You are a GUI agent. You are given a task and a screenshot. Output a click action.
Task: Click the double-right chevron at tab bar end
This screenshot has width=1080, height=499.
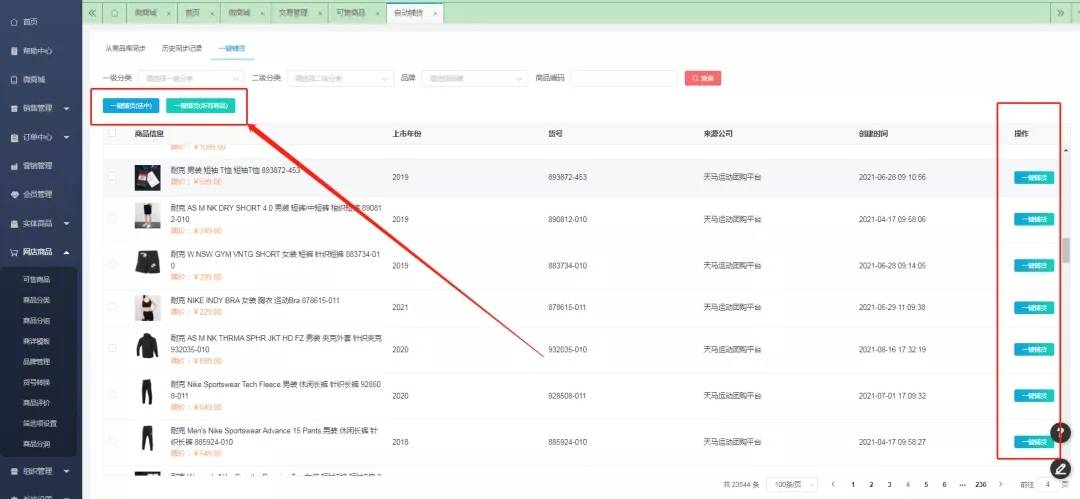[x=1060, y=13]
